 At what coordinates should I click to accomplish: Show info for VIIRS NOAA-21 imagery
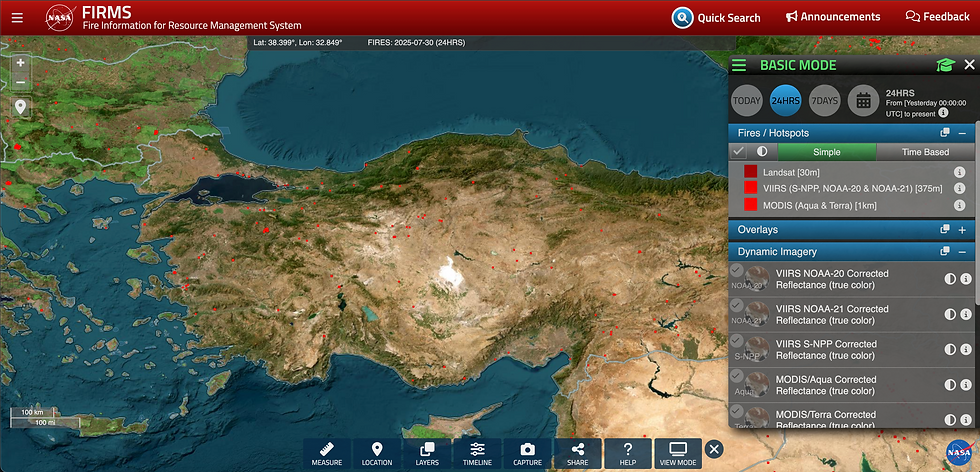click(966, 314)
